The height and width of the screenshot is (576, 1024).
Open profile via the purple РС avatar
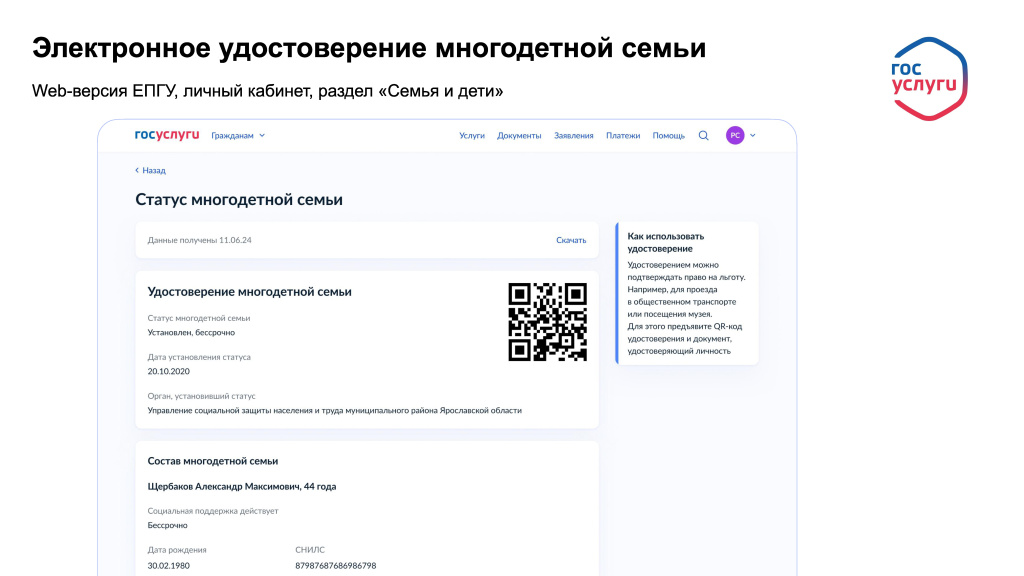coord(735,135)
